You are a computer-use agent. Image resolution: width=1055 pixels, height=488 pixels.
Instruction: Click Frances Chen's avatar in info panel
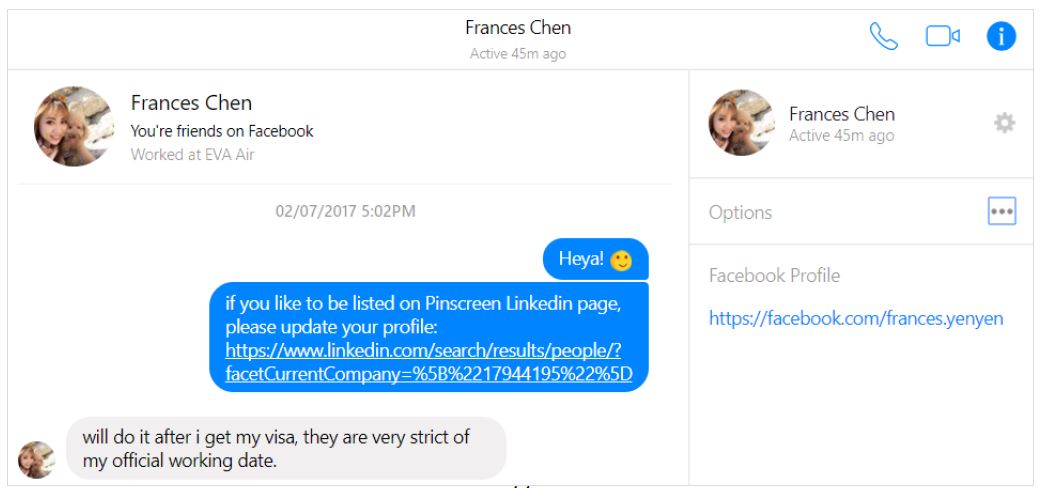tap(741, 123)
